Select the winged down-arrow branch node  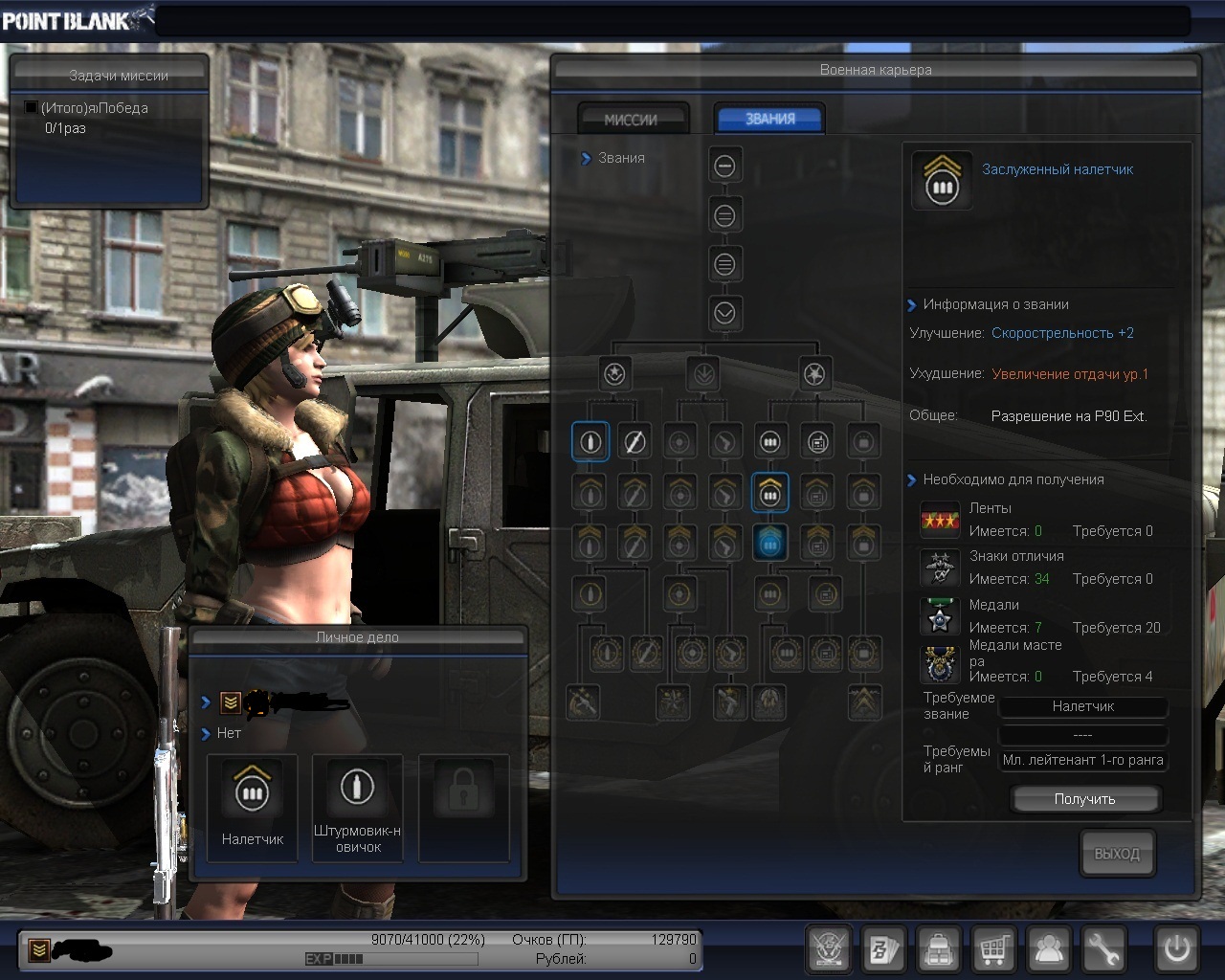click(x=703, y=373)
